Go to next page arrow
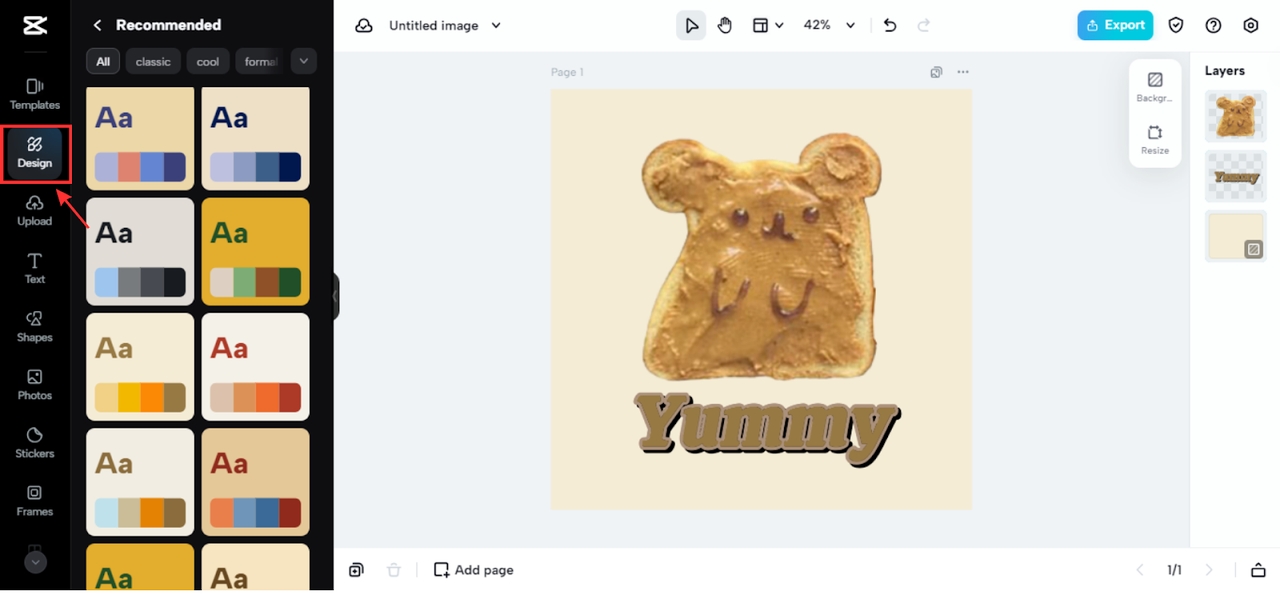 click(x=1209, y=570)
